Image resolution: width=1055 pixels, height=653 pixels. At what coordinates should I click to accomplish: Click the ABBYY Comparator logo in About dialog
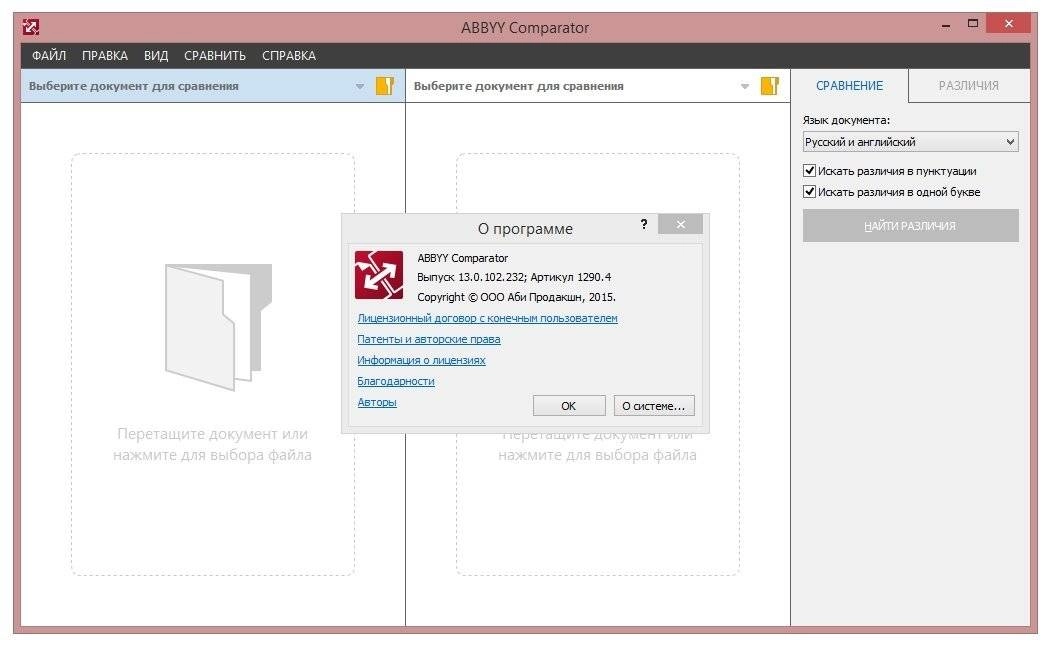point(379,275)
